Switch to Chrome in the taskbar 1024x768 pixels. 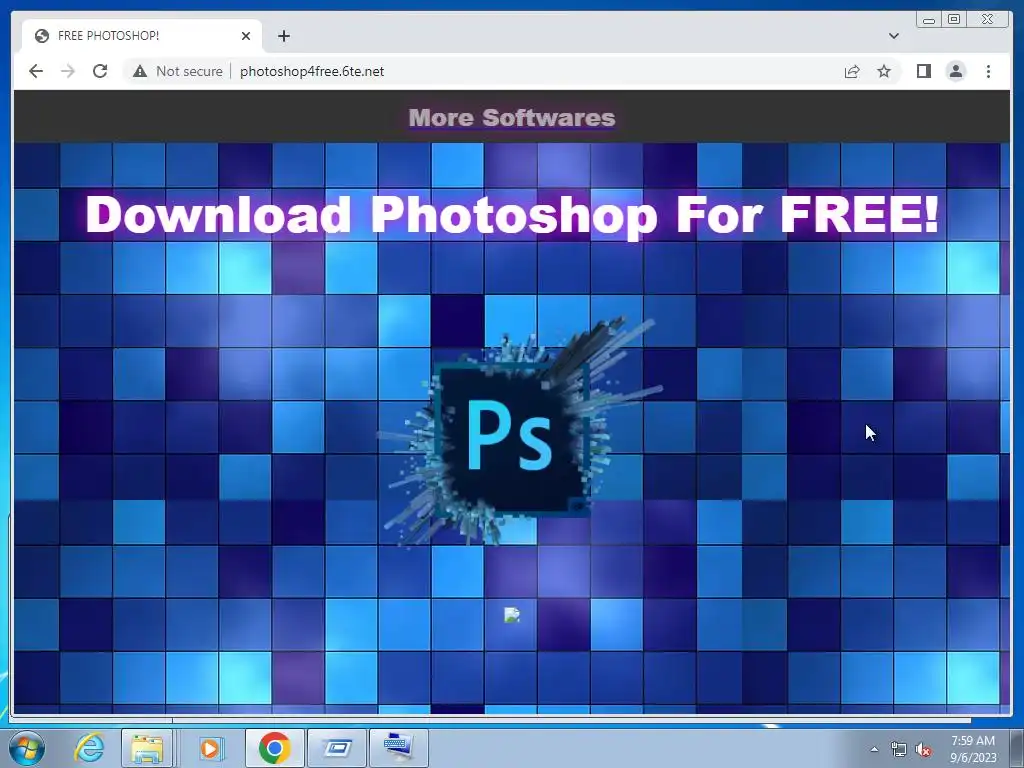click(274, 748)
